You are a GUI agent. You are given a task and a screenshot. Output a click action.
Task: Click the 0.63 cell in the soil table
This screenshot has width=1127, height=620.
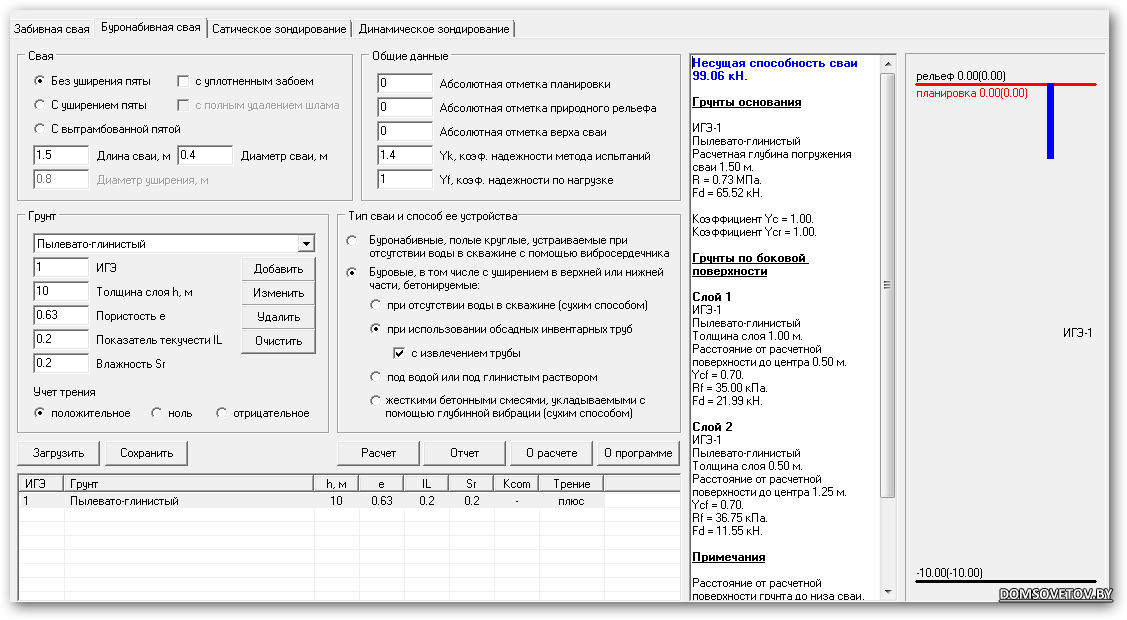click(382, 501)
